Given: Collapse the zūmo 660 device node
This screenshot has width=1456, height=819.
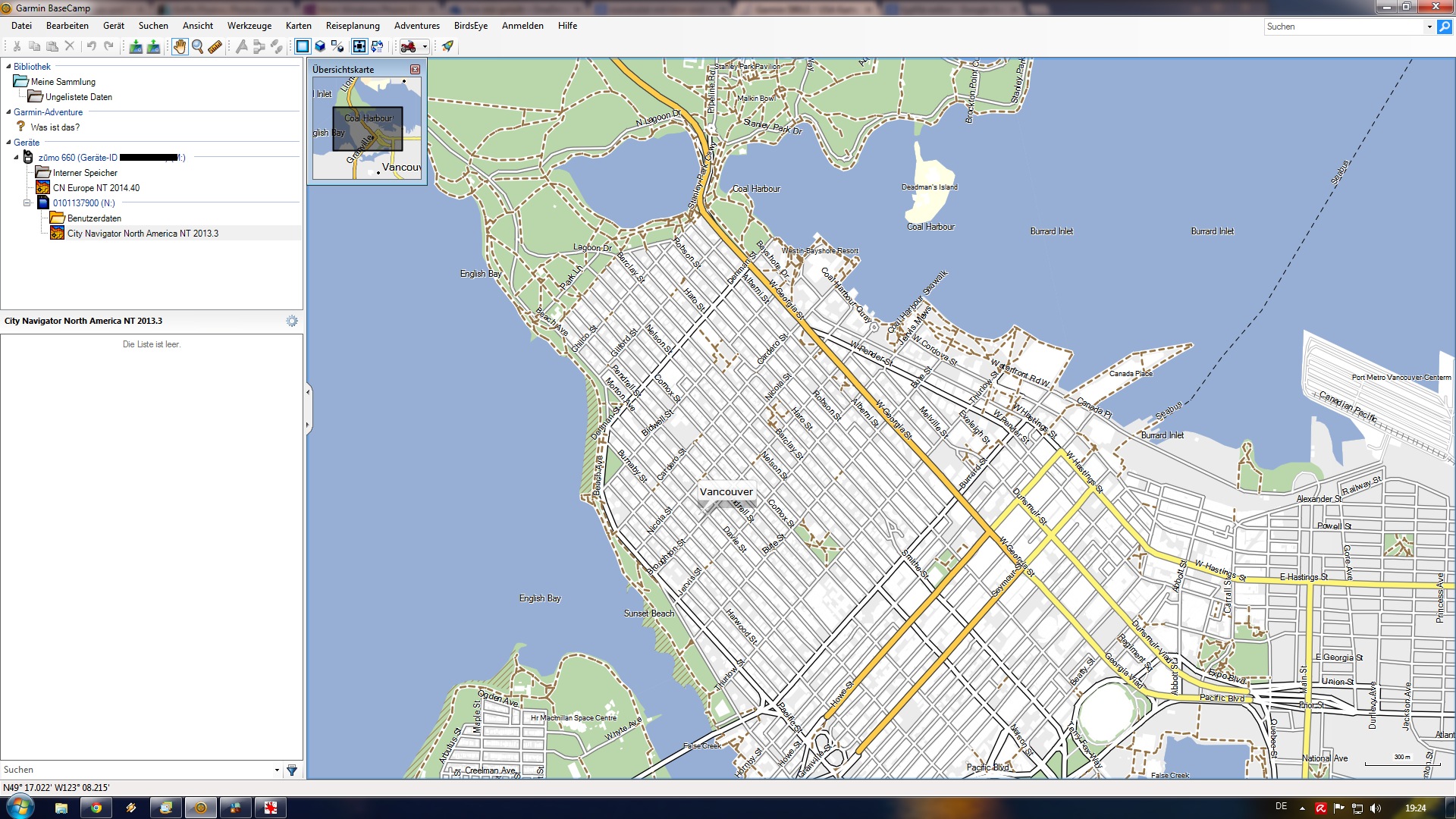Looking at the screenshot, I should (x=16, y=158).
